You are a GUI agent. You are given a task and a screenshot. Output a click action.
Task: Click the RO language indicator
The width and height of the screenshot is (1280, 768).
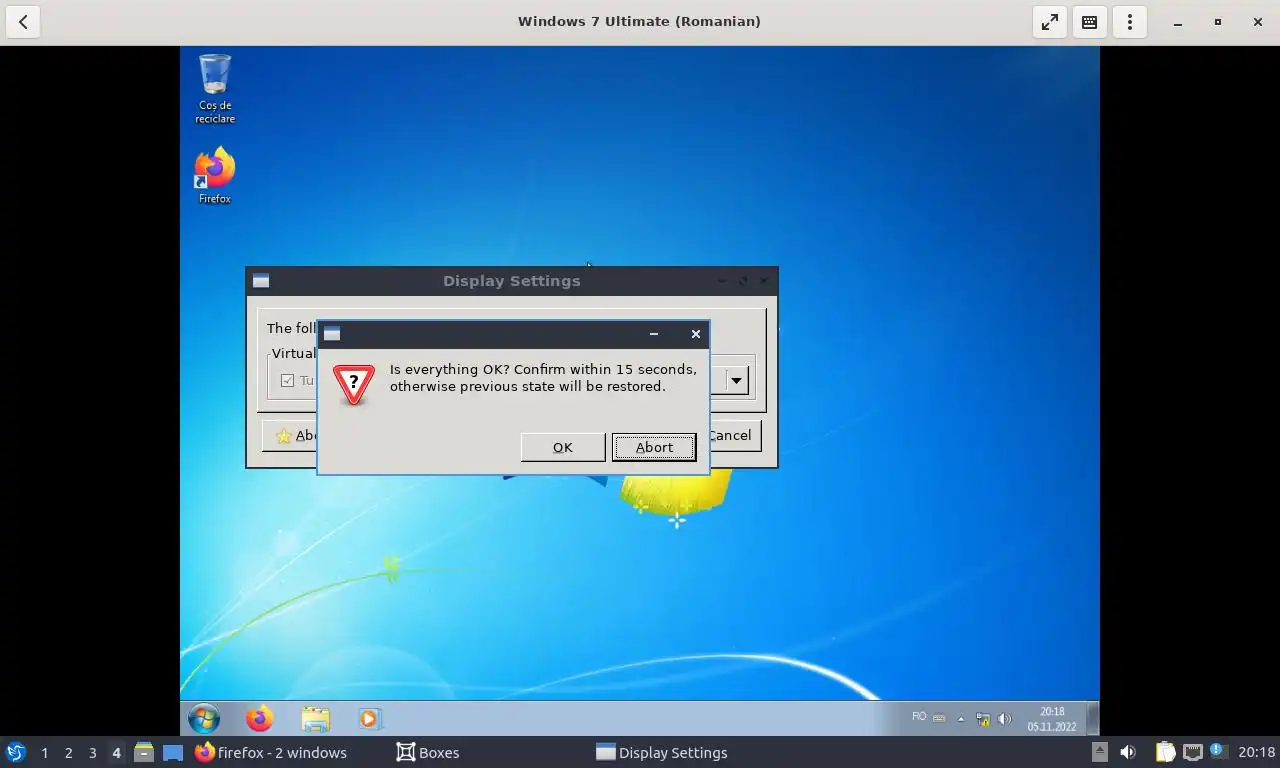[919, 717]
